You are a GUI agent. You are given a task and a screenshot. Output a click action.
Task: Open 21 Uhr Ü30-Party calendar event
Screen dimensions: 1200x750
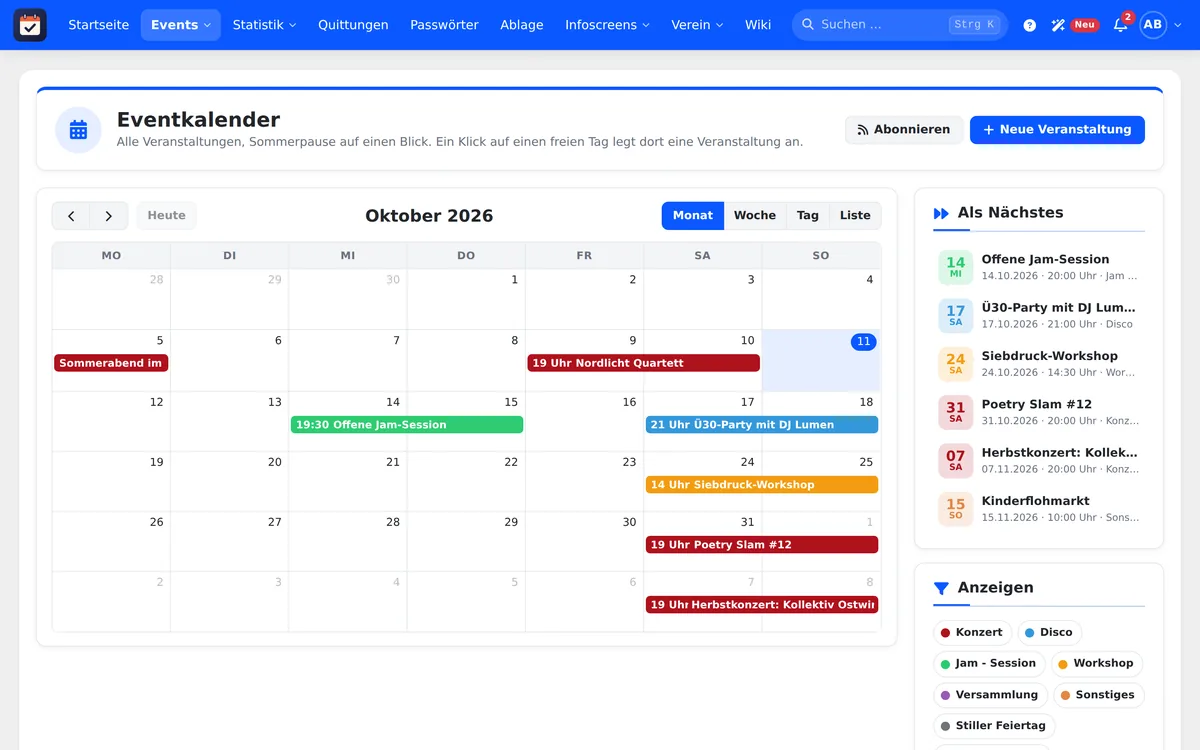click(x=762, y=425)
